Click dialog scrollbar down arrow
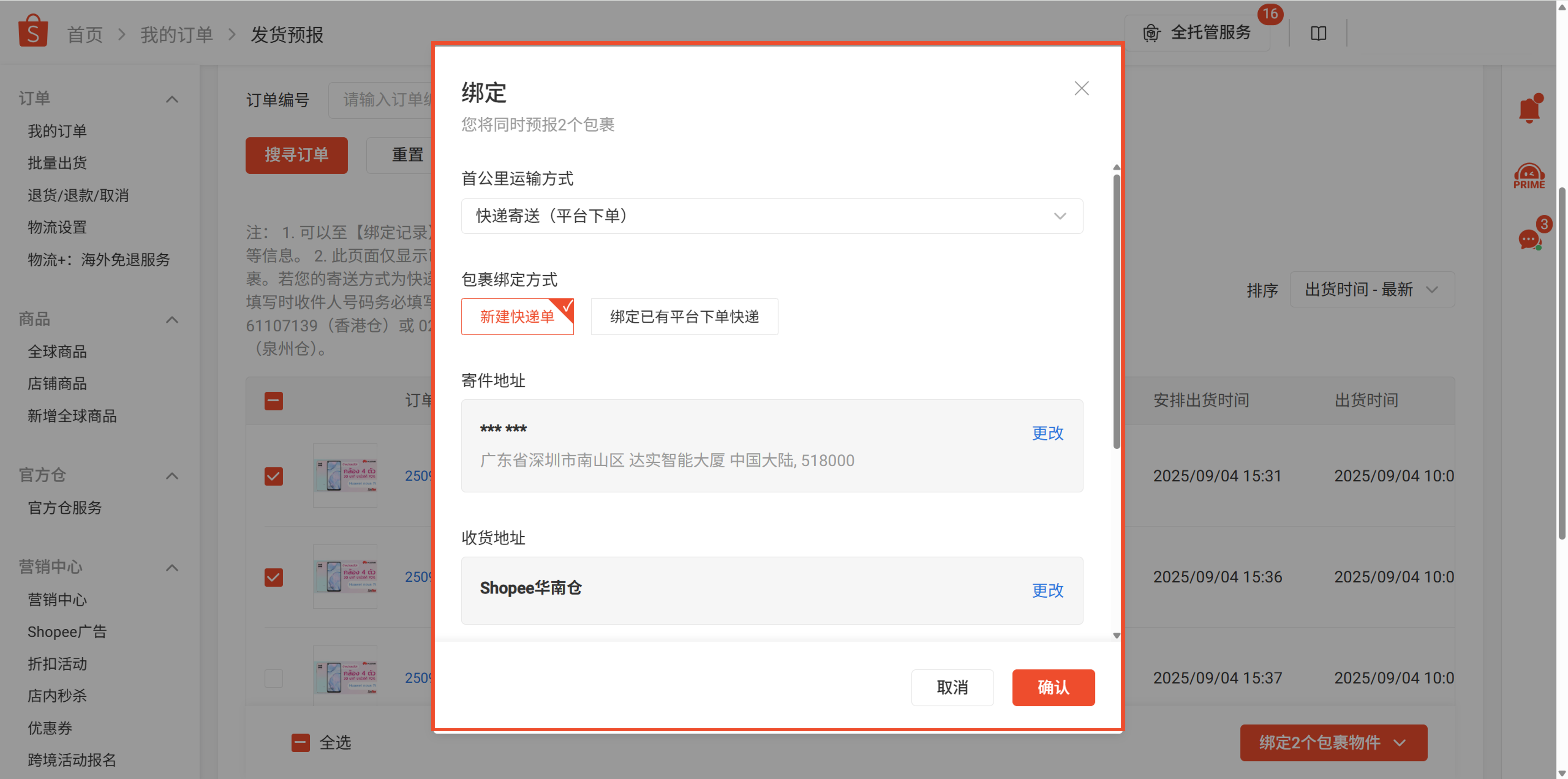Viewport: 1568px width, 779px height. pos(1116,635)
